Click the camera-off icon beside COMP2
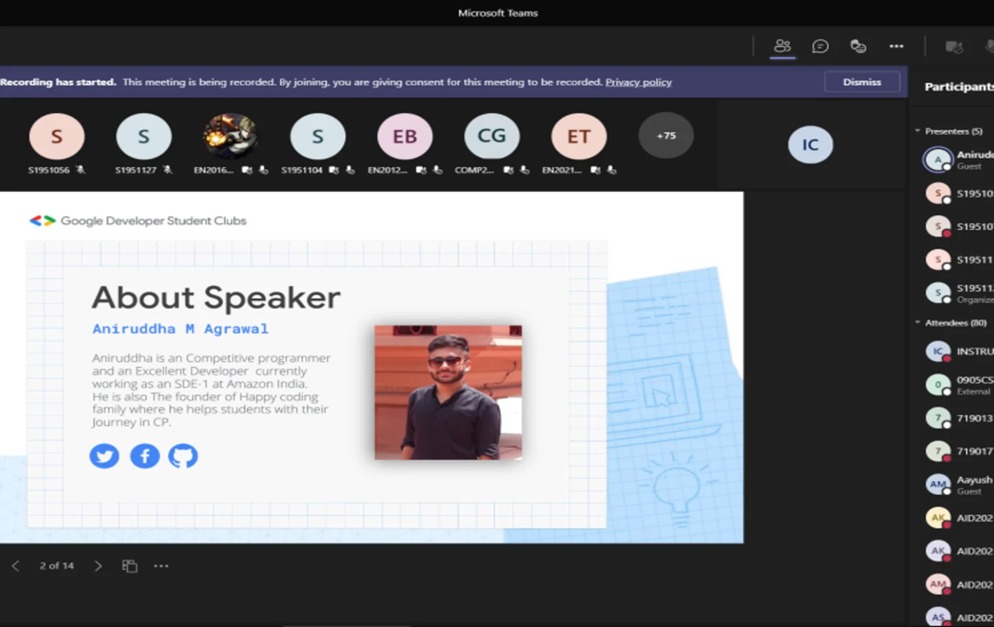Viewport: 994px width, 627px height. tap(508, 170)
